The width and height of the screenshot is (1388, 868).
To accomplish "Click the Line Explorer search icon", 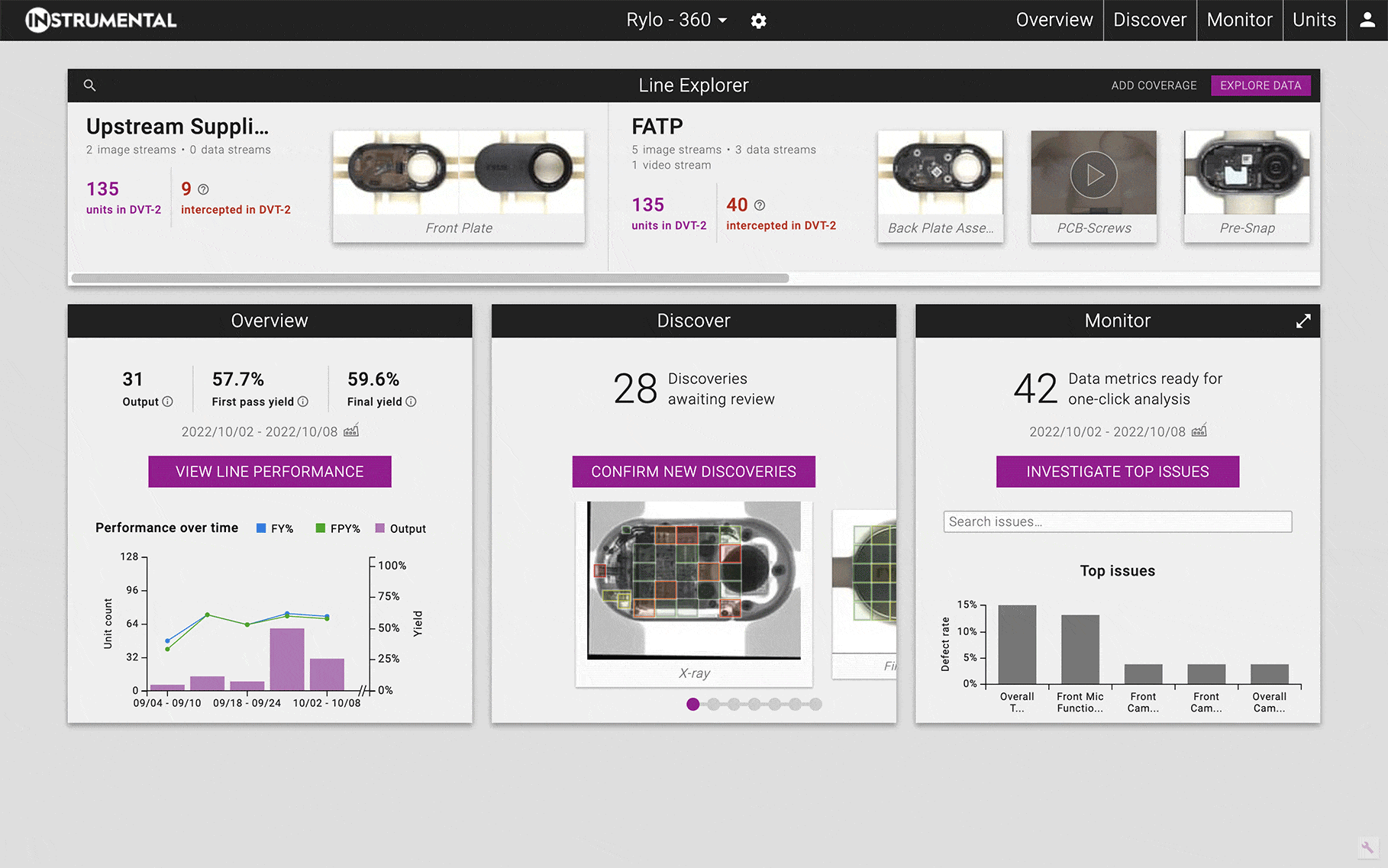I will tap(89, 86).
